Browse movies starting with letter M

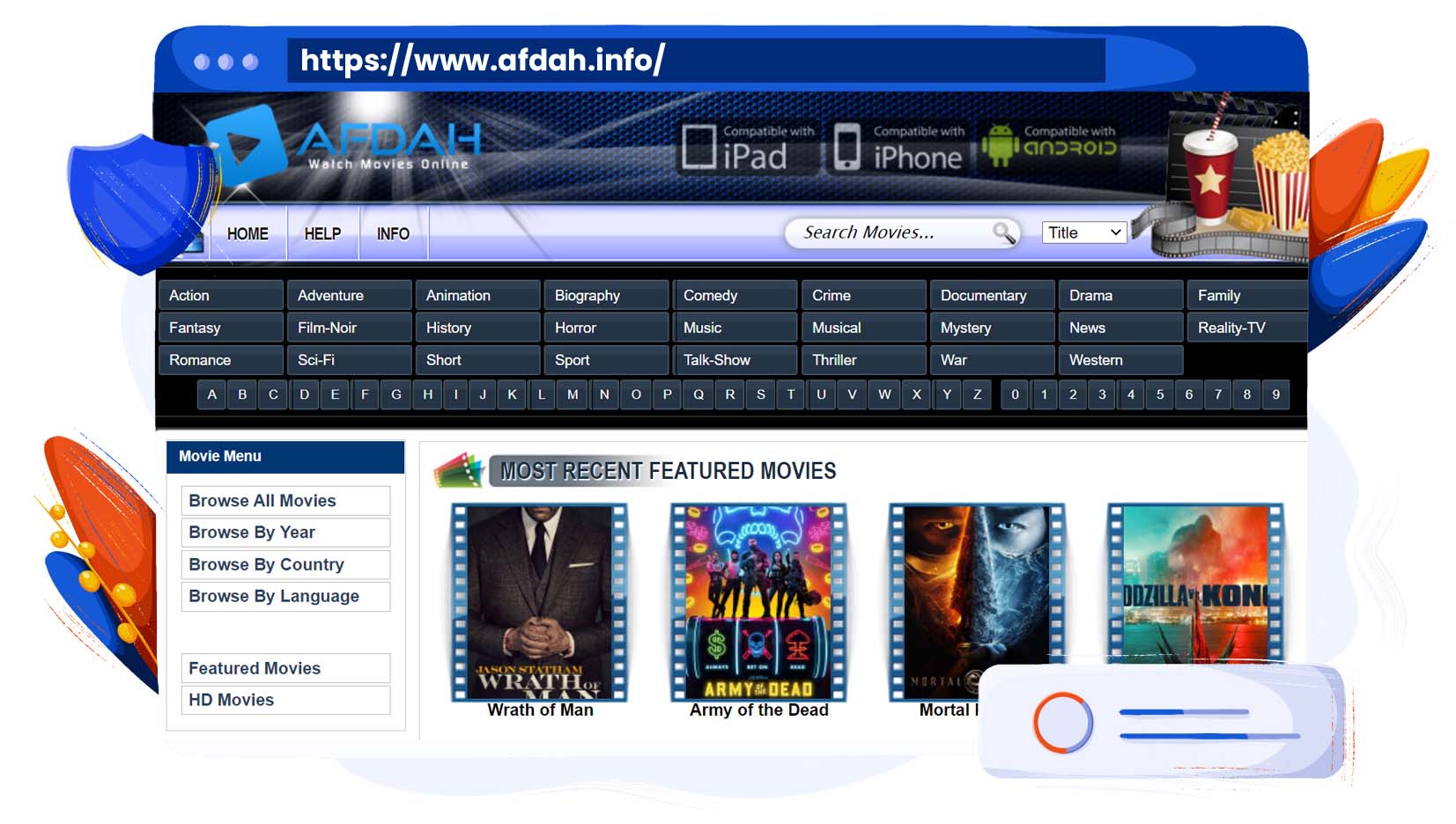pyautogui.click(x=573, y=394)
